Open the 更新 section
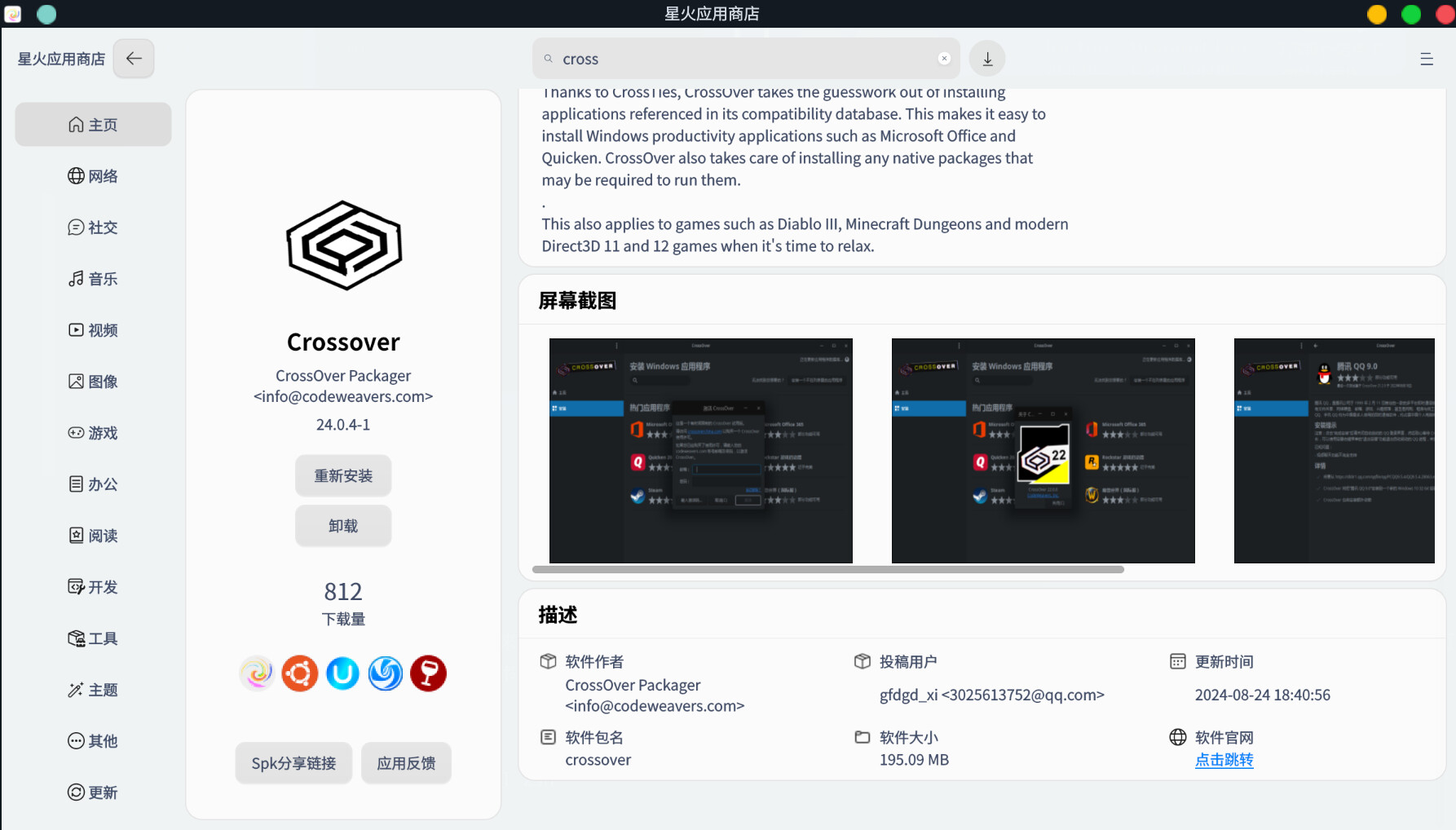Viewport: 1456px width, 830px height. [x=93, y=792]
